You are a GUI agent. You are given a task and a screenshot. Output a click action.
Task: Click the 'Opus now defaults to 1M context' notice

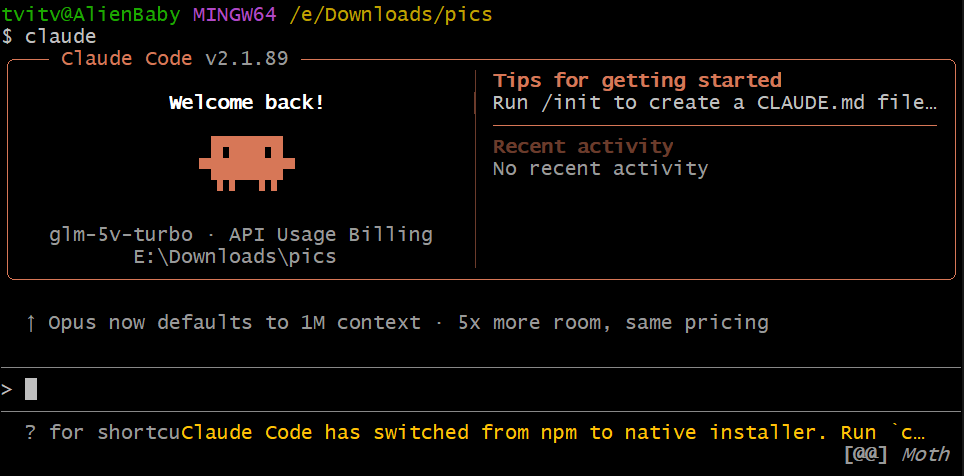[234, 323]
